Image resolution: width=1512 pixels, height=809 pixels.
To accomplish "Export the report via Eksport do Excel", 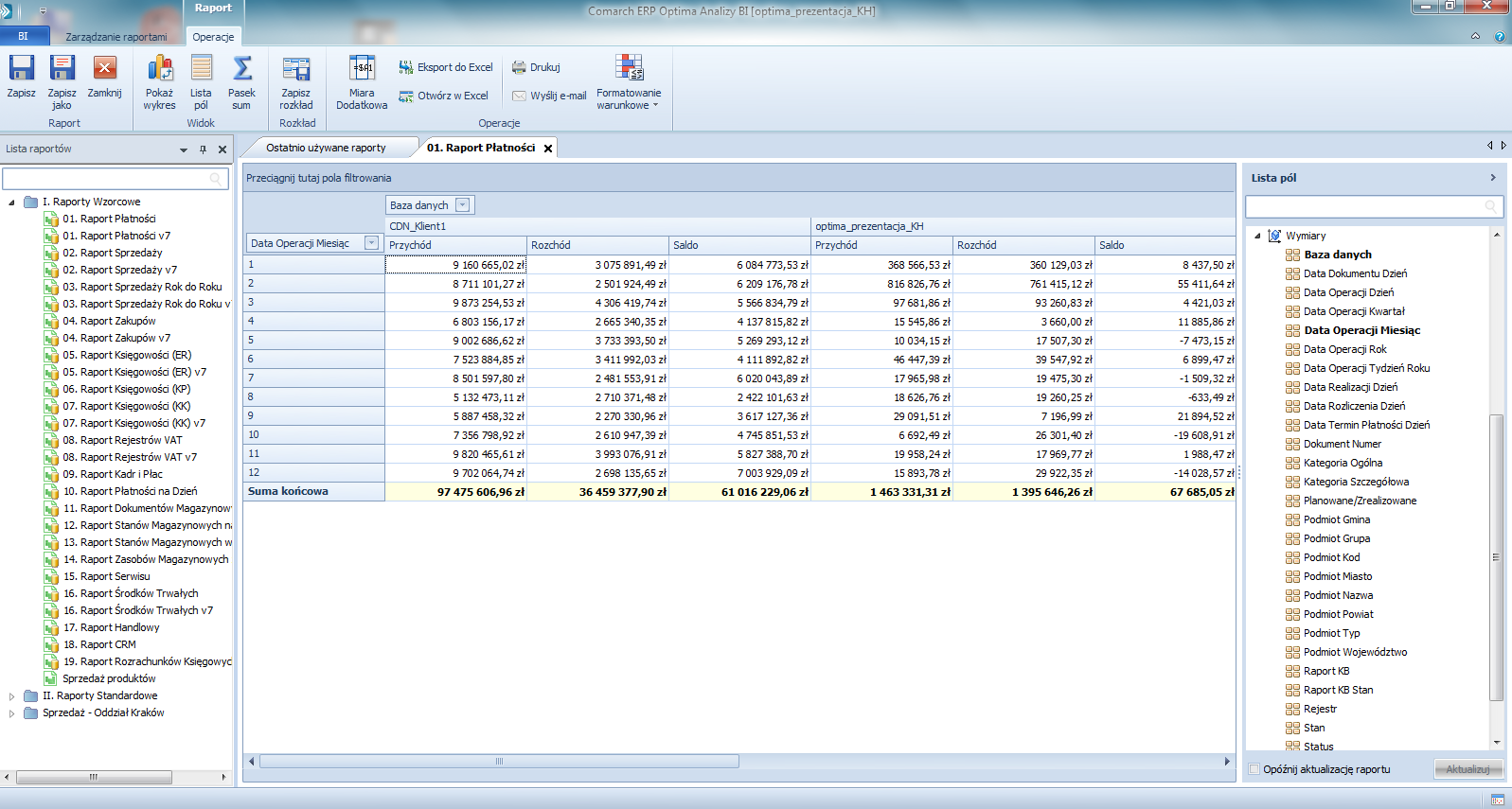I will pyautogui.click(x=446, y=67).
